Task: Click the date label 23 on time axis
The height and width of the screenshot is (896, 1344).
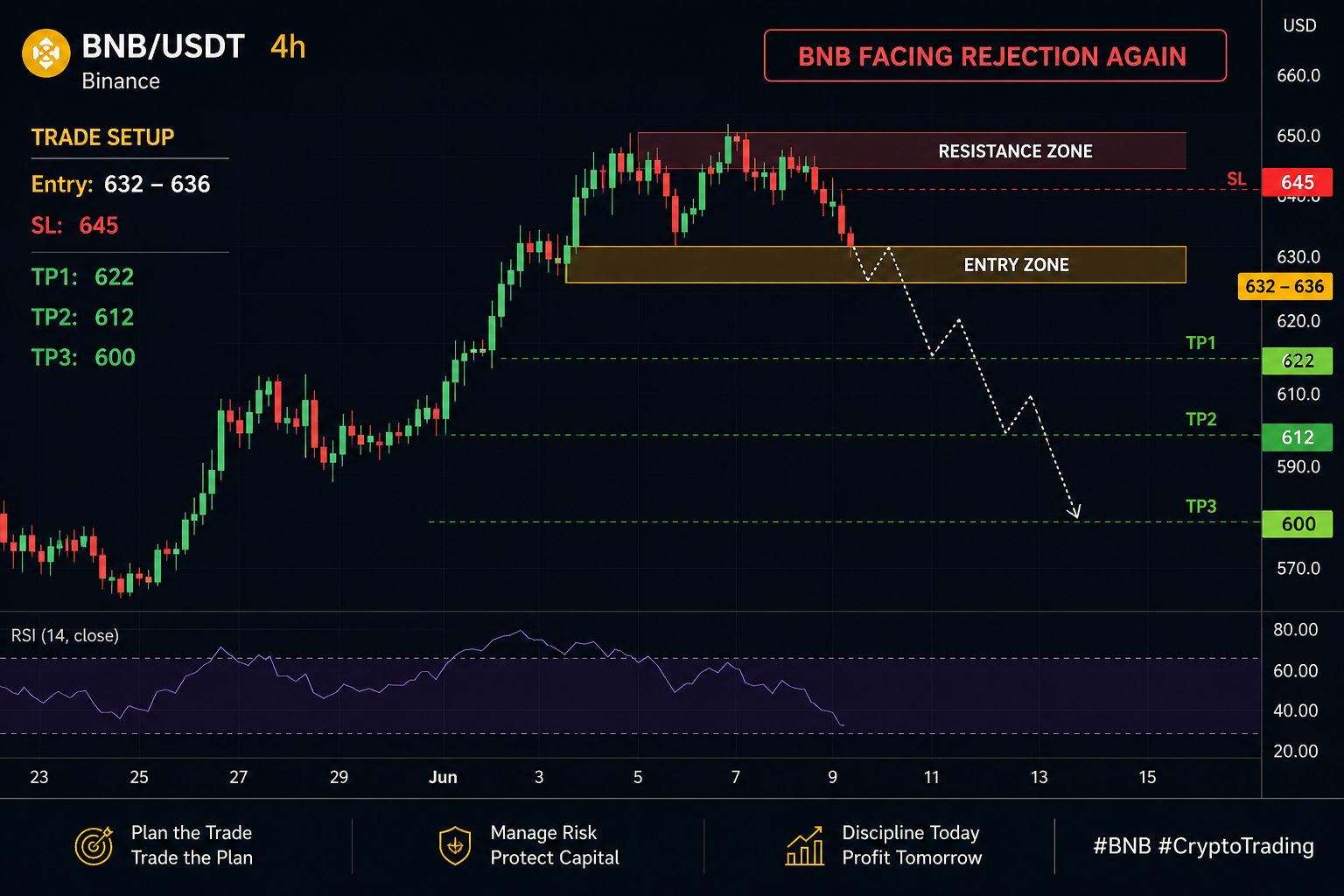Action: (39, 777)
